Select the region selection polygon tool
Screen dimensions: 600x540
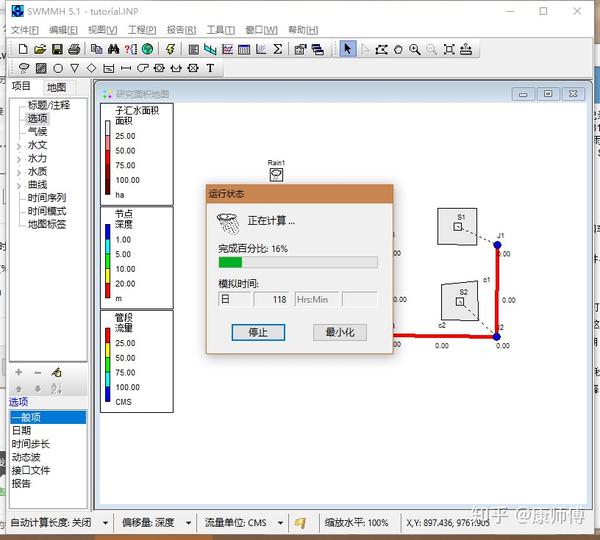click(382, 49)
